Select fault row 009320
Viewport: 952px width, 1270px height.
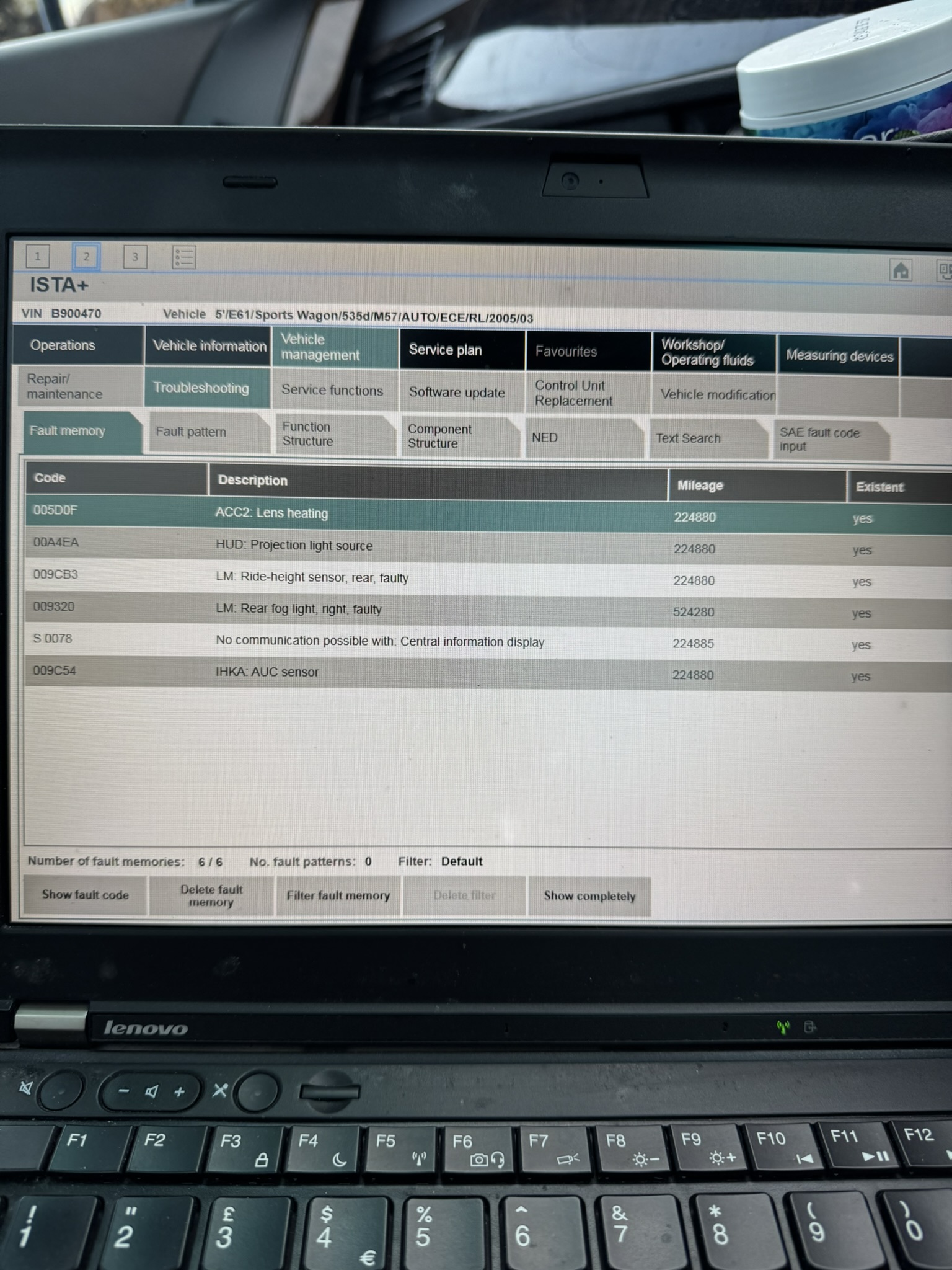pos(488,610)
